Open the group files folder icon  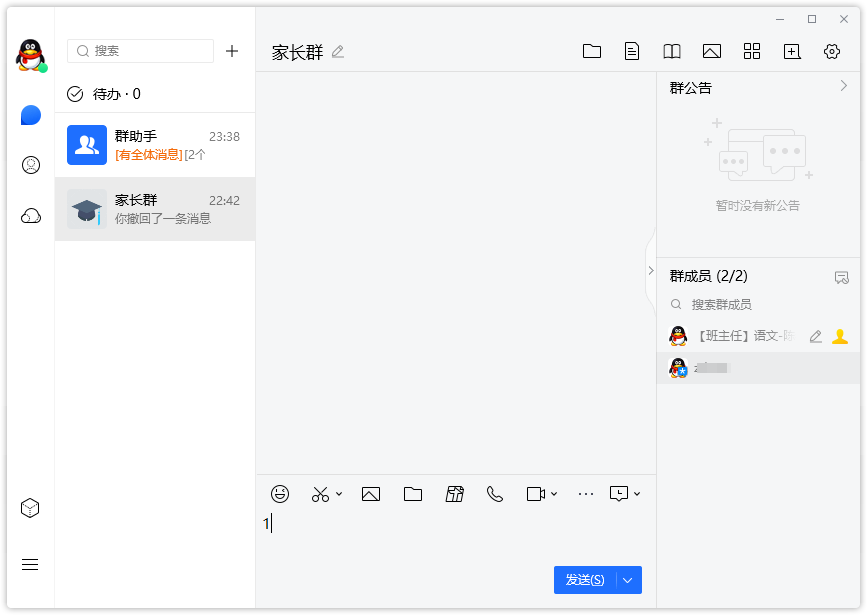pos(592,50)
